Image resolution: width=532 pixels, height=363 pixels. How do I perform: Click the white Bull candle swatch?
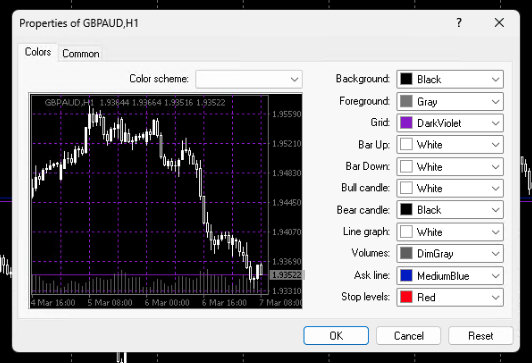[406, 188]
